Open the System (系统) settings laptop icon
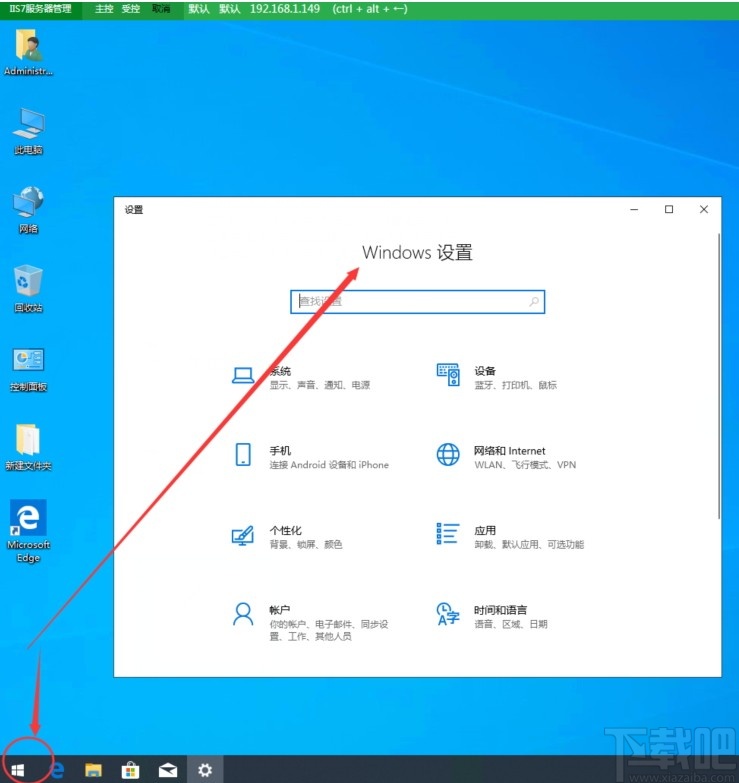The width and height of the screenshot is (739, 783). (x=243, y=376)
